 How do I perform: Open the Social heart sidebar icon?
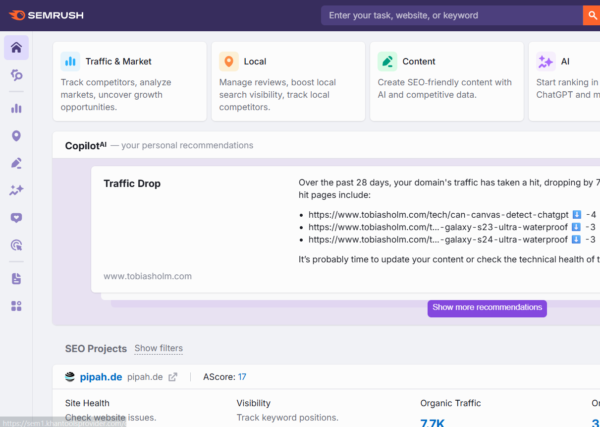point(16,218)
